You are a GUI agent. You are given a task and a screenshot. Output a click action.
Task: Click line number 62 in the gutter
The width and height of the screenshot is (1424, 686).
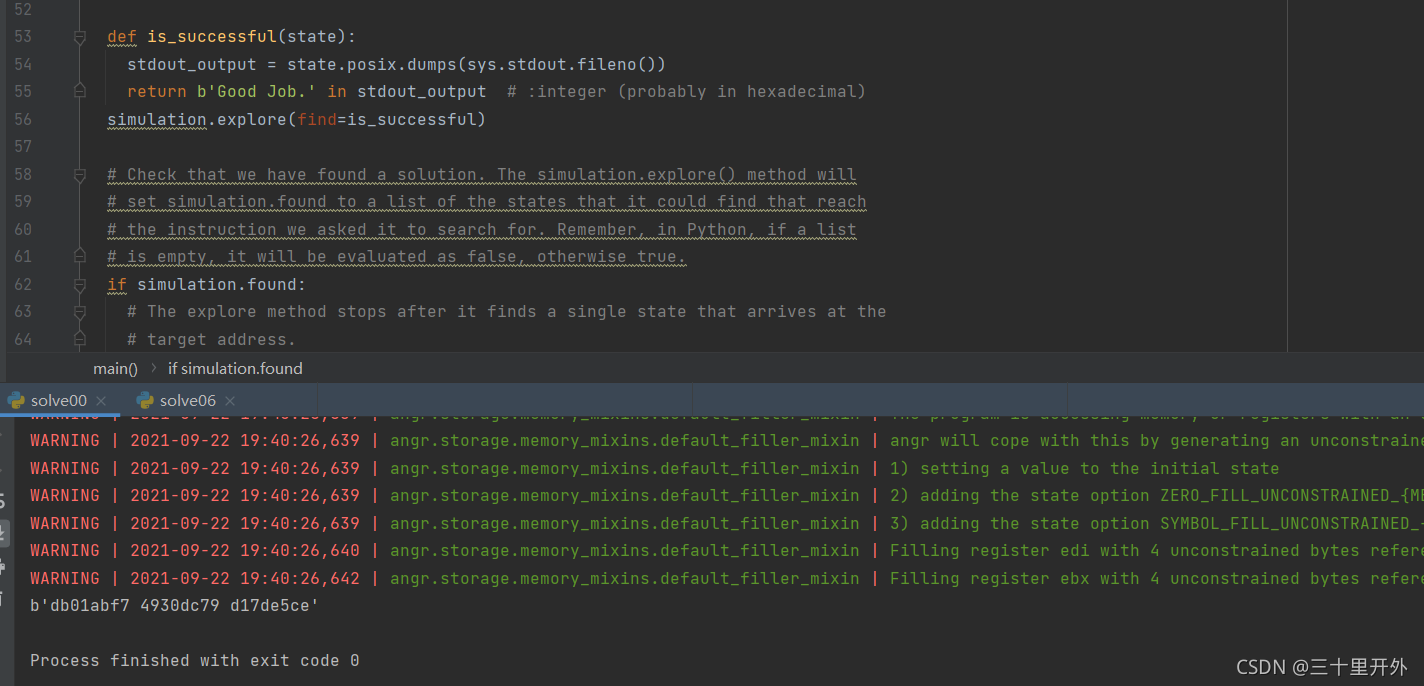[22, 285]
